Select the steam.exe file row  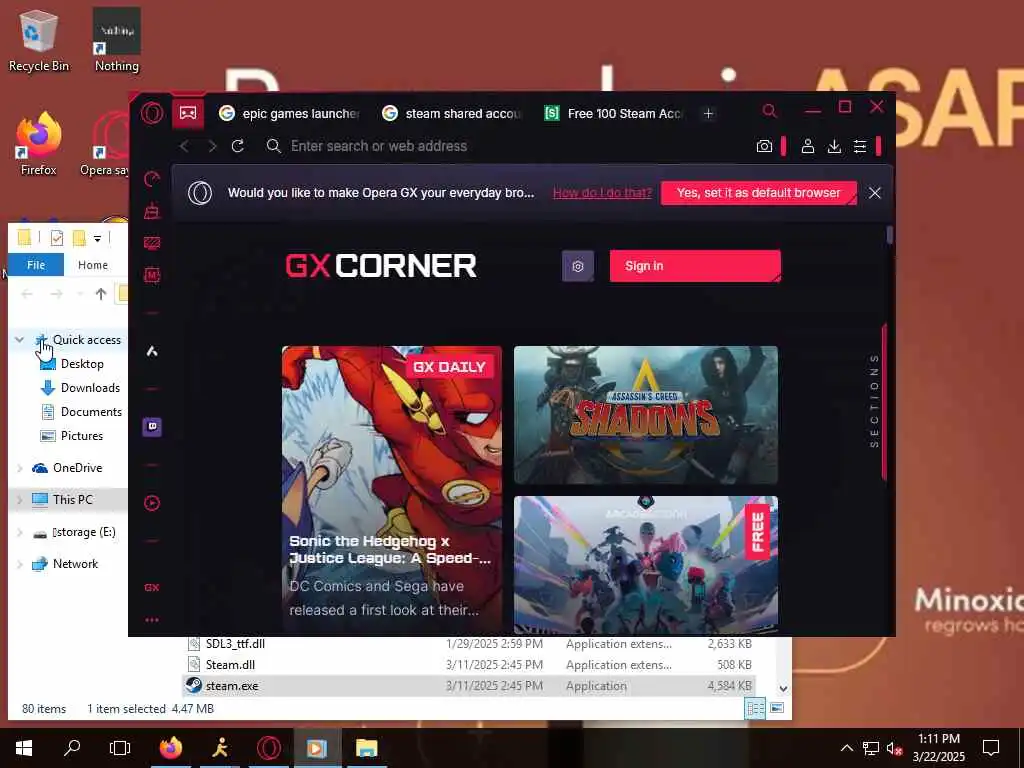click(469, 686)
